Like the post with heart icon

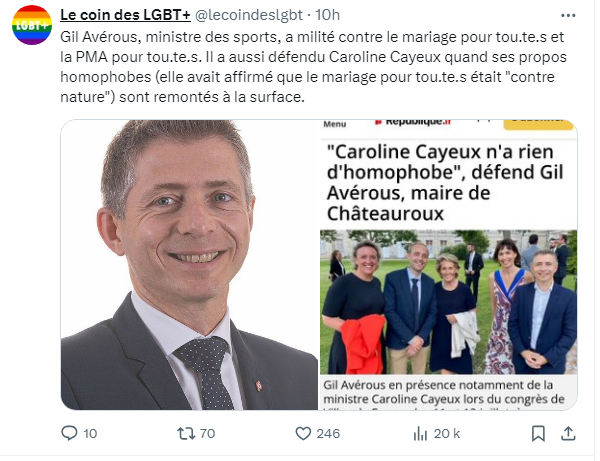tap(303, 433)
